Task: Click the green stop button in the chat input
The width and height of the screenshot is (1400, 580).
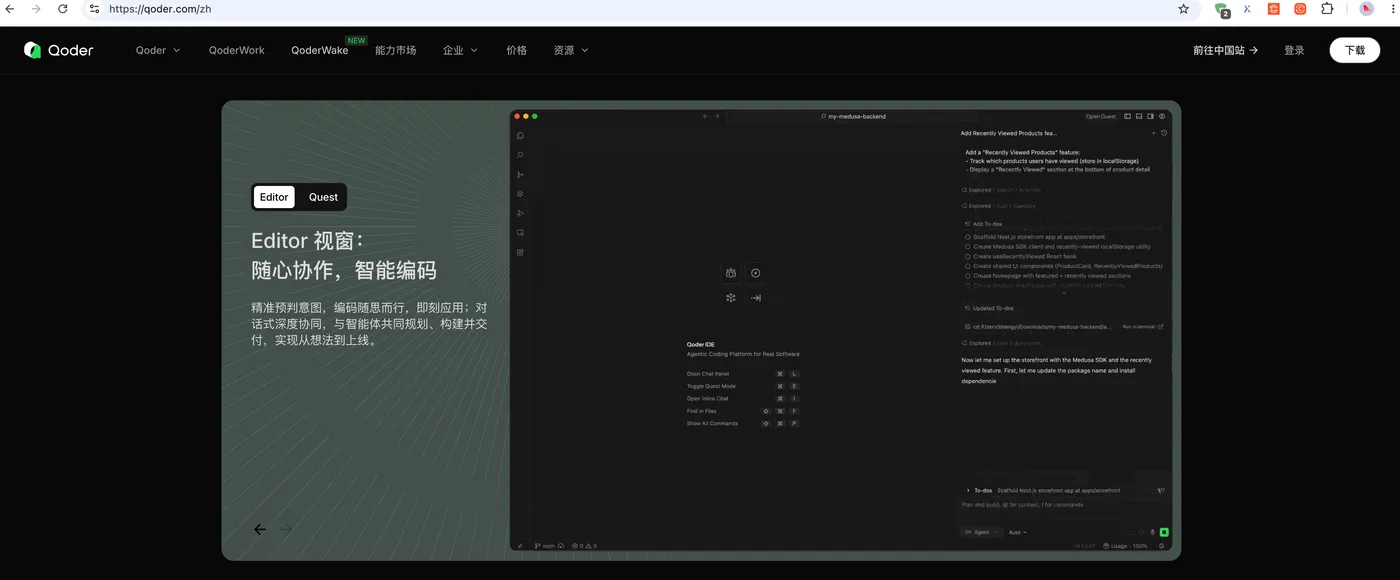Action: pyautogui.click(x=1164, y=532)
